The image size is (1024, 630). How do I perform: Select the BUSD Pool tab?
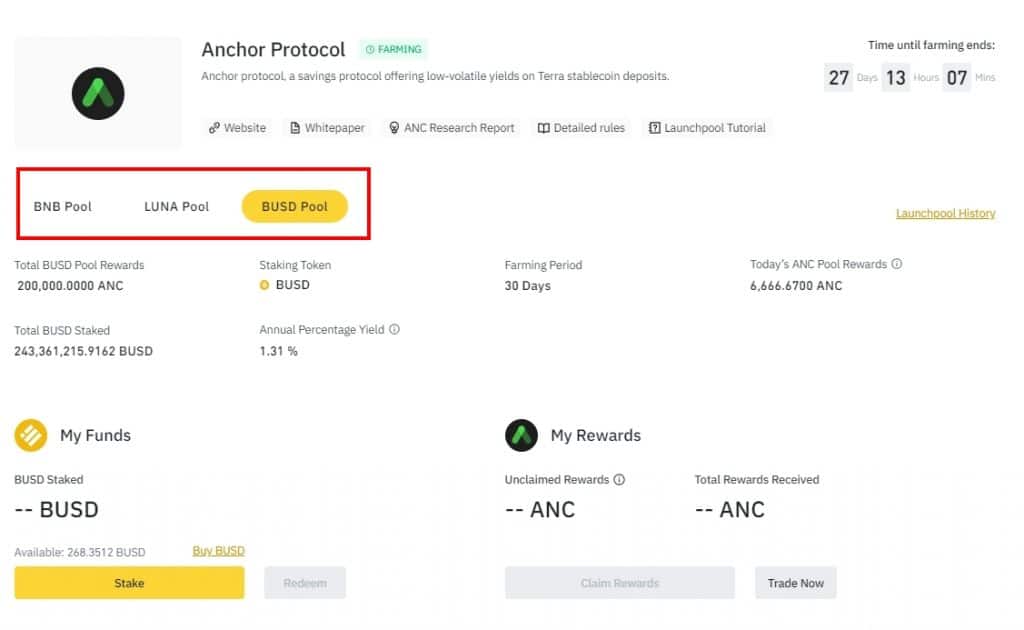pyautogui.click(x=295, y=206)
